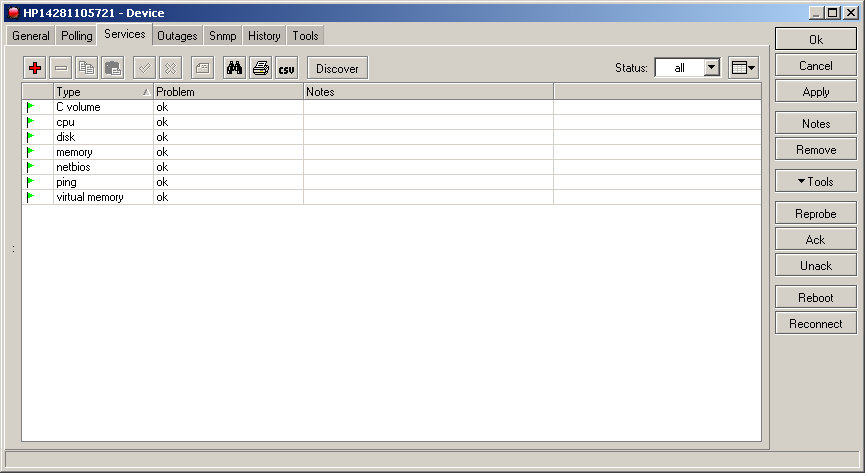Close the Device window
This screenshot has width=865, height=473.
(851, 13)
